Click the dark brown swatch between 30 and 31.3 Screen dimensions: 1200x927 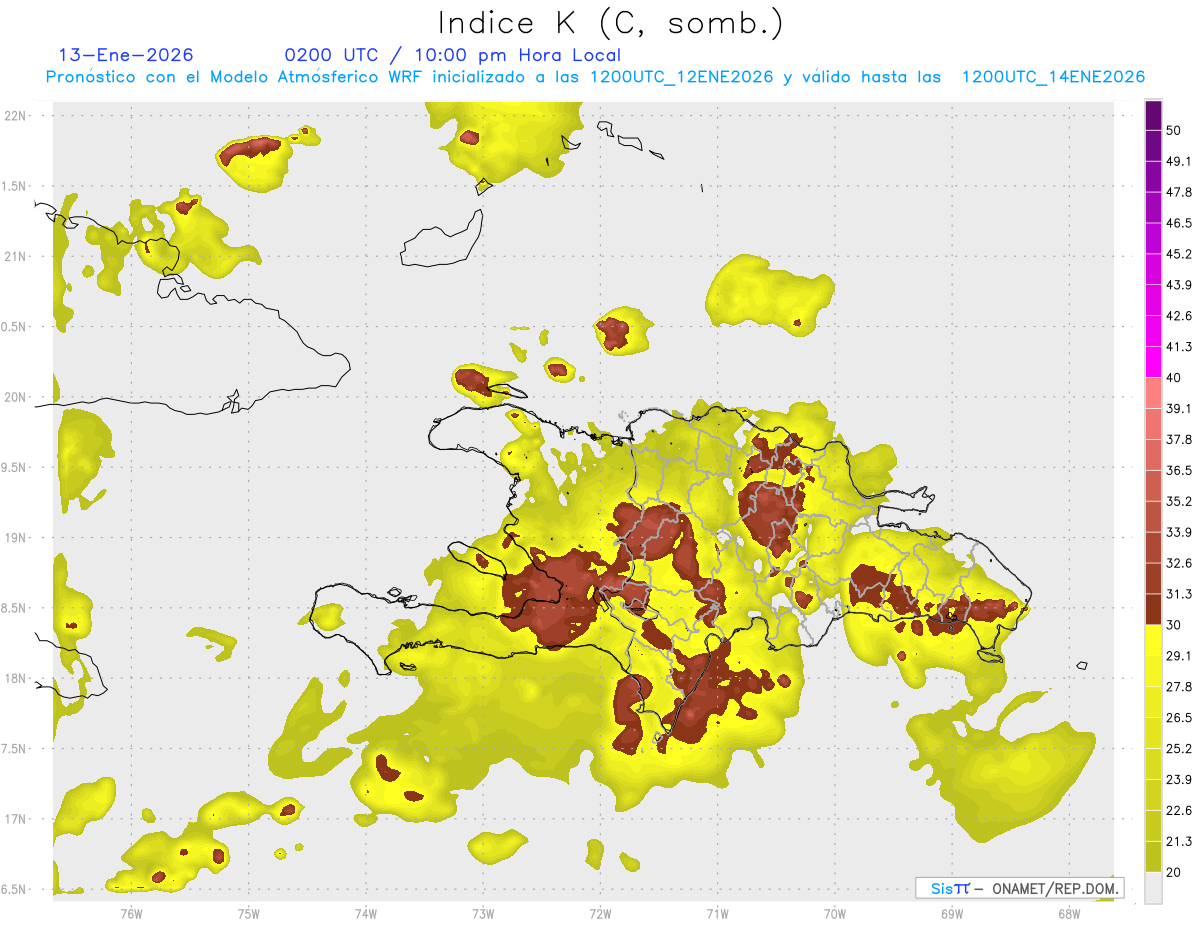1153,609
